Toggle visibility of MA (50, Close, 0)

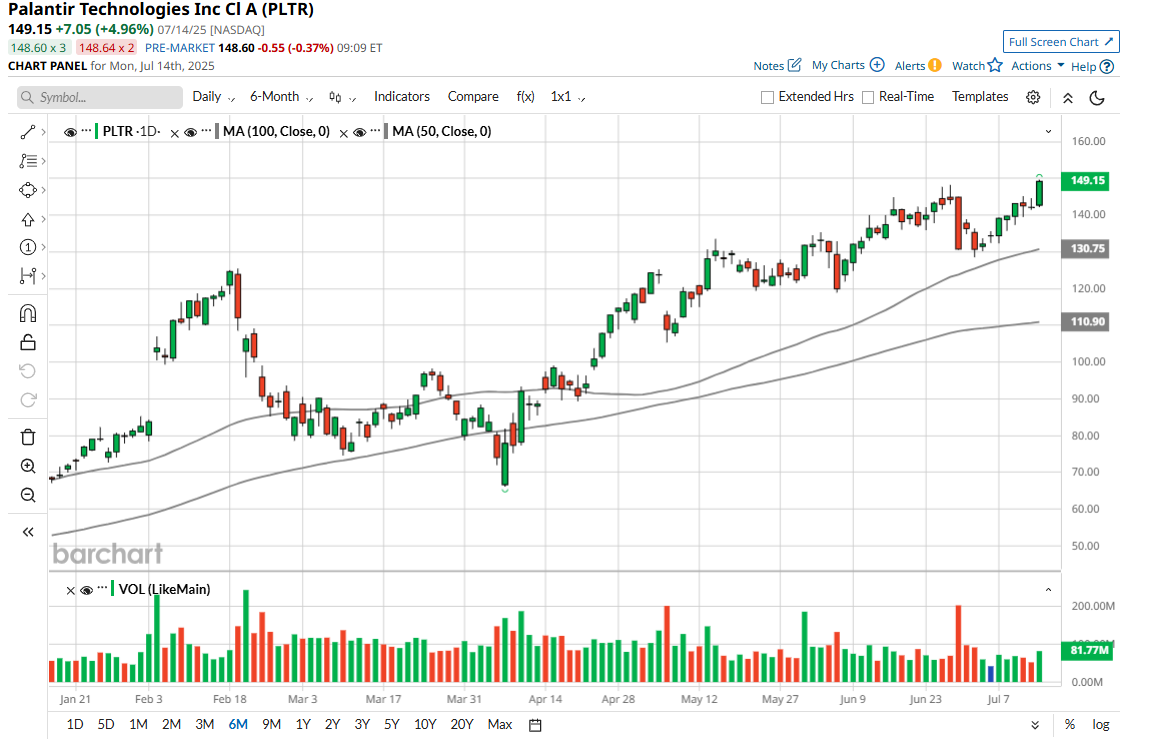pyautogui.click(x=360, y=132)
